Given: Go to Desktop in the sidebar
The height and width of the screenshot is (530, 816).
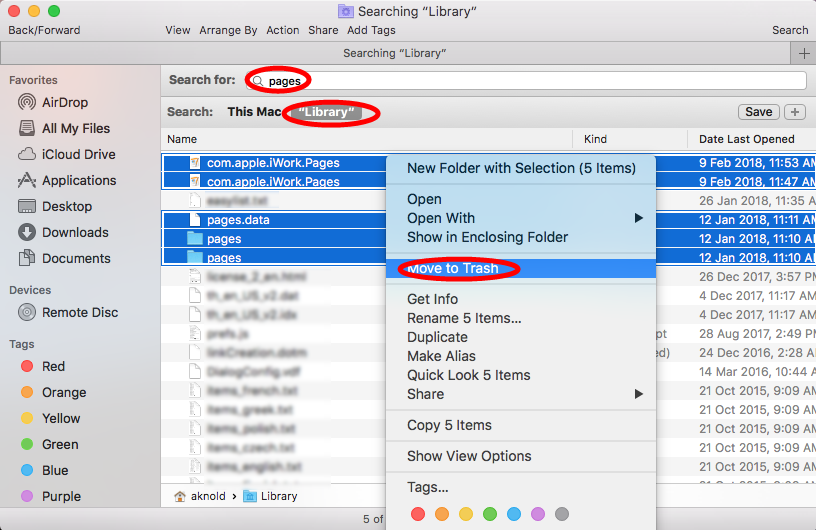Looking at the screenshot, I should click(x=55, y=206).
